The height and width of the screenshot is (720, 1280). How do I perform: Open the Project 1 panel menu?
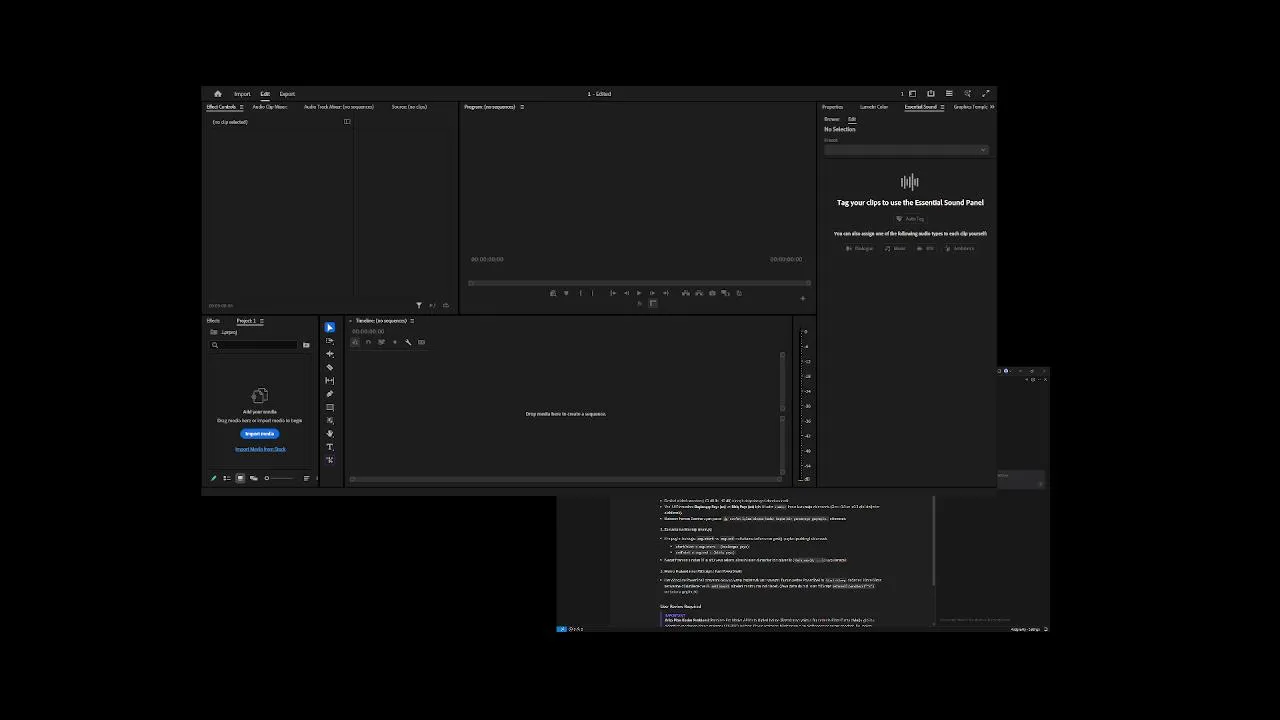tap(262, 321)
